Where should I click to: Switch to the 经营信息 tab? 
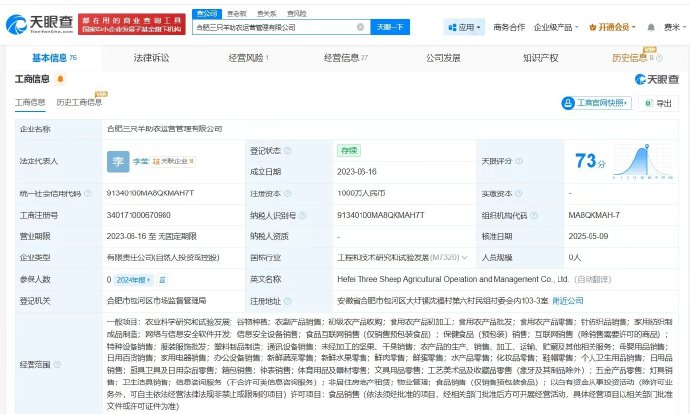coord(346,58)
